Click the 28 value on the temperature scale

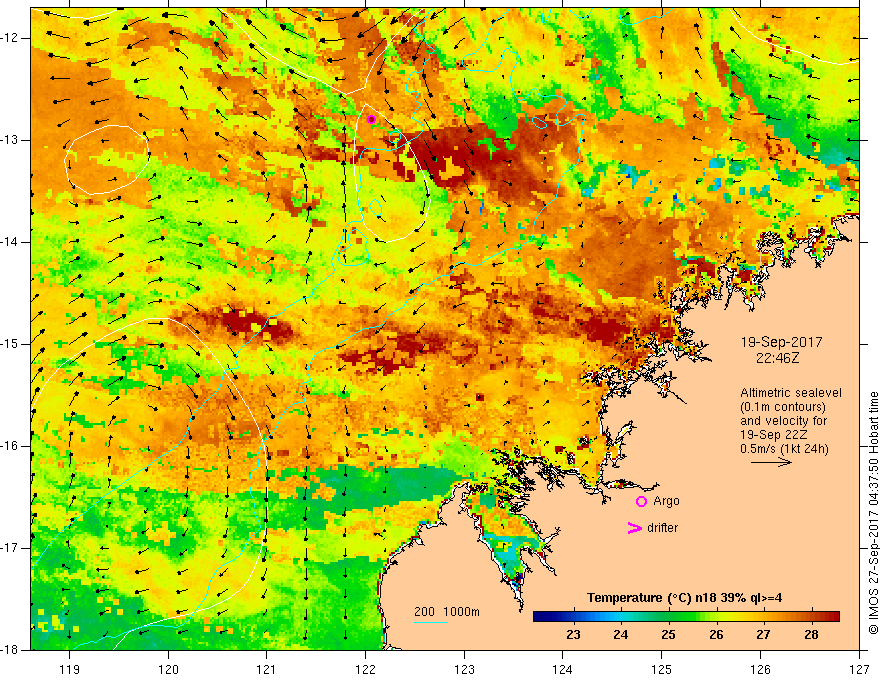click(811, 635)
